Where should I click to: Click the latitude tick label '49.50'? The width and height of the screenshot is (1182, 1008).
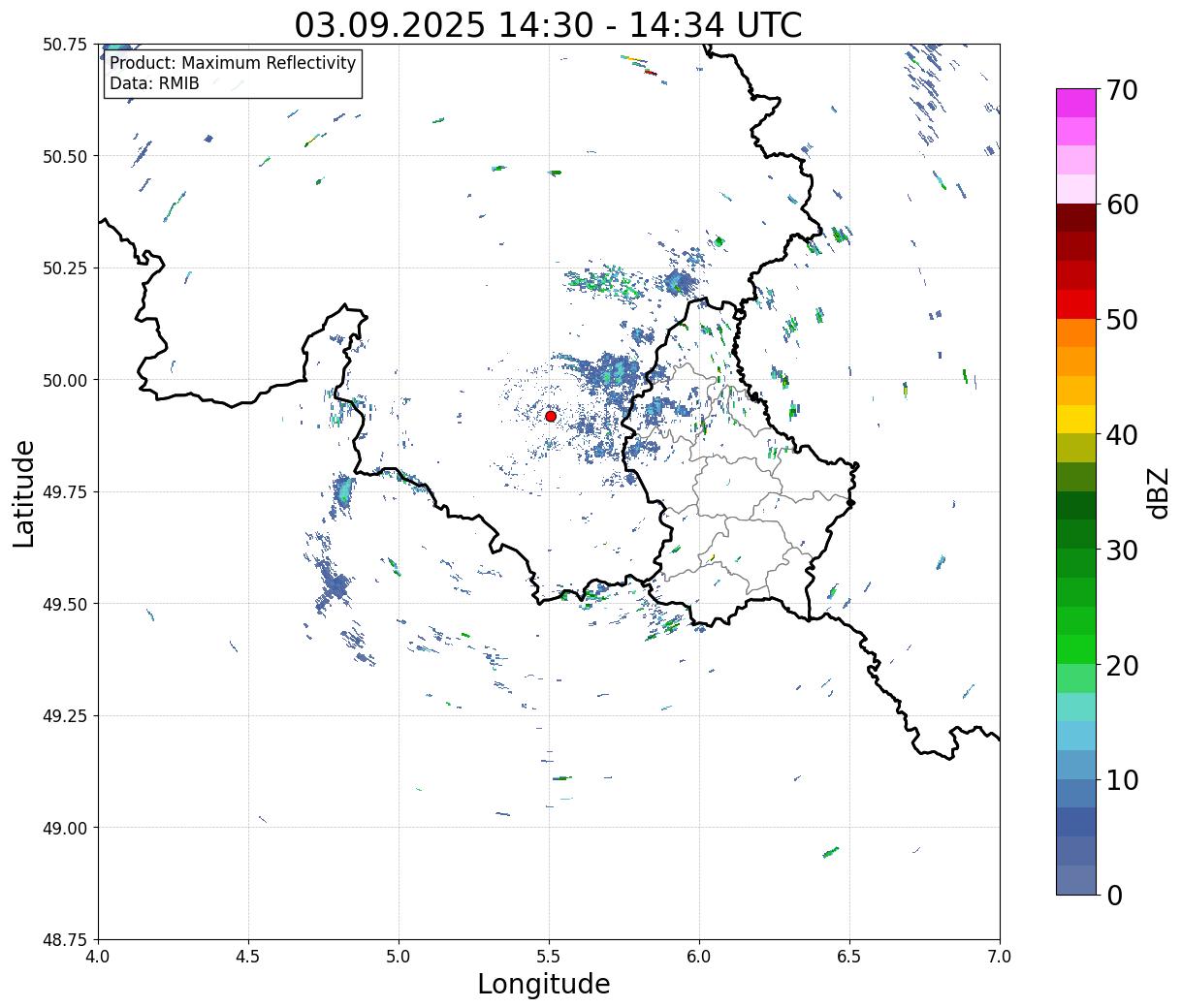pos(65,604)
